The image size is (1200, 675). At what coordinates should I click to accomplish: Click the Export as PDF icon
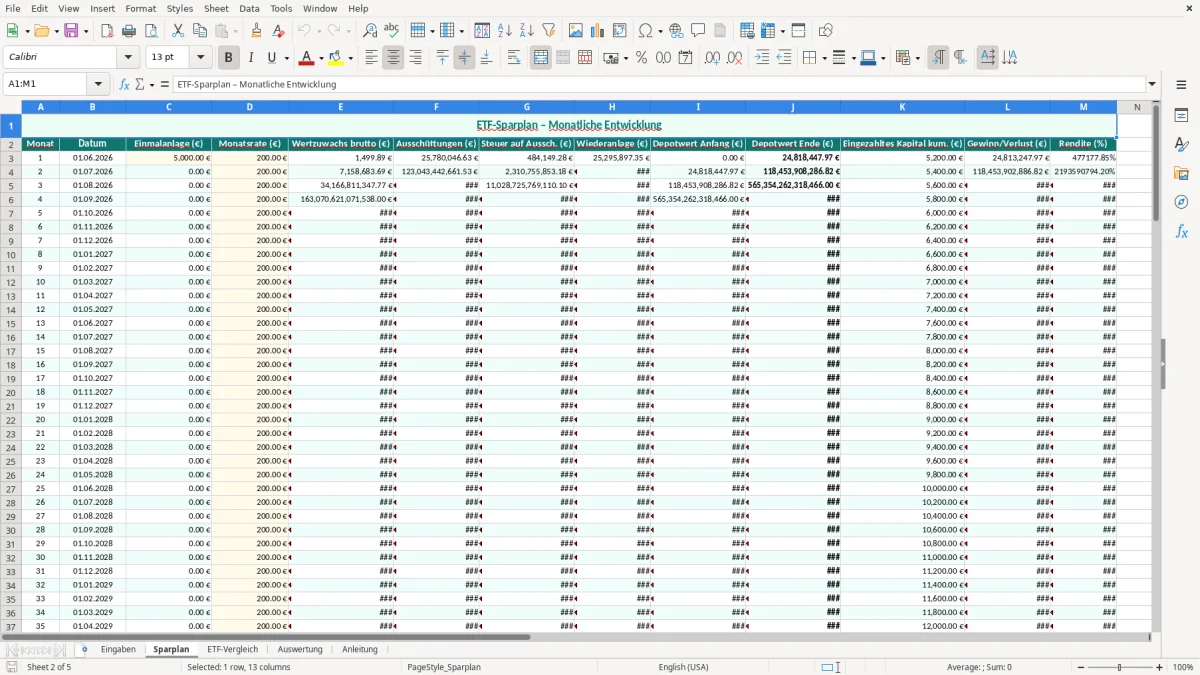click(x=107, y=31)
